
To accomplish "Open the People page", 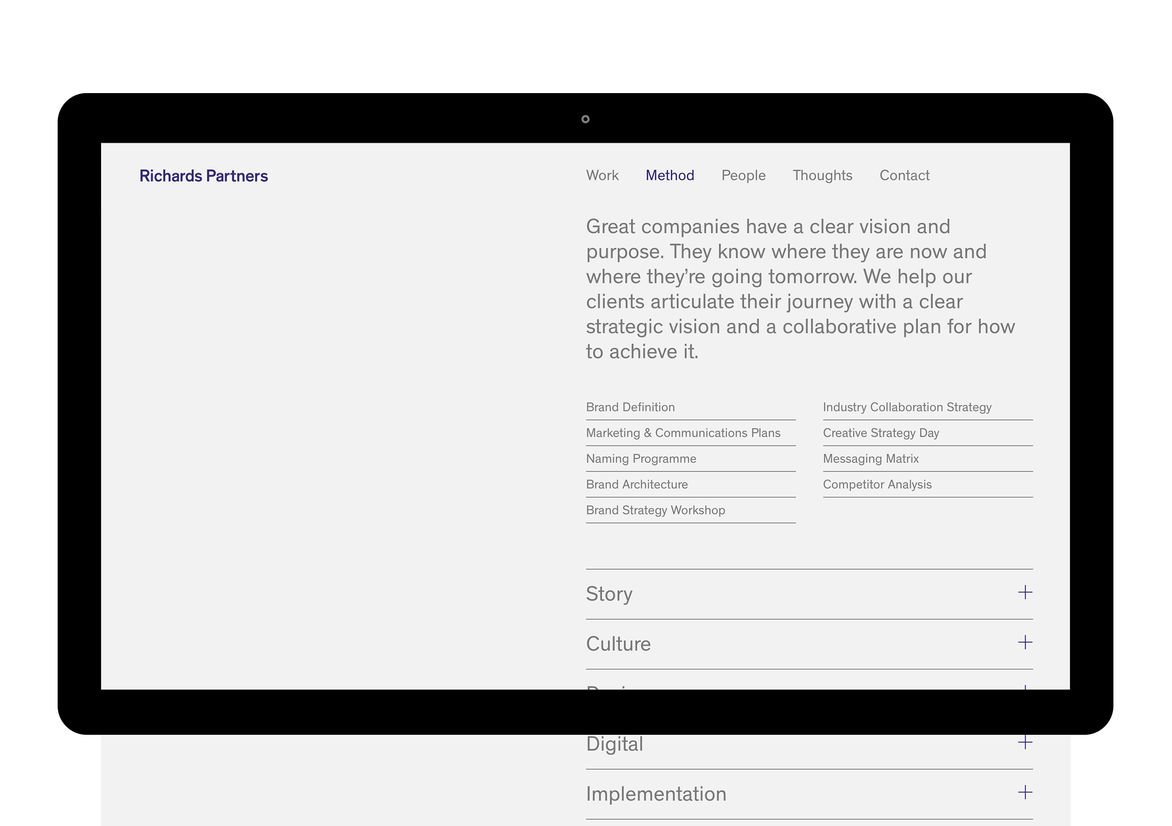I will (x=743, y=175).
